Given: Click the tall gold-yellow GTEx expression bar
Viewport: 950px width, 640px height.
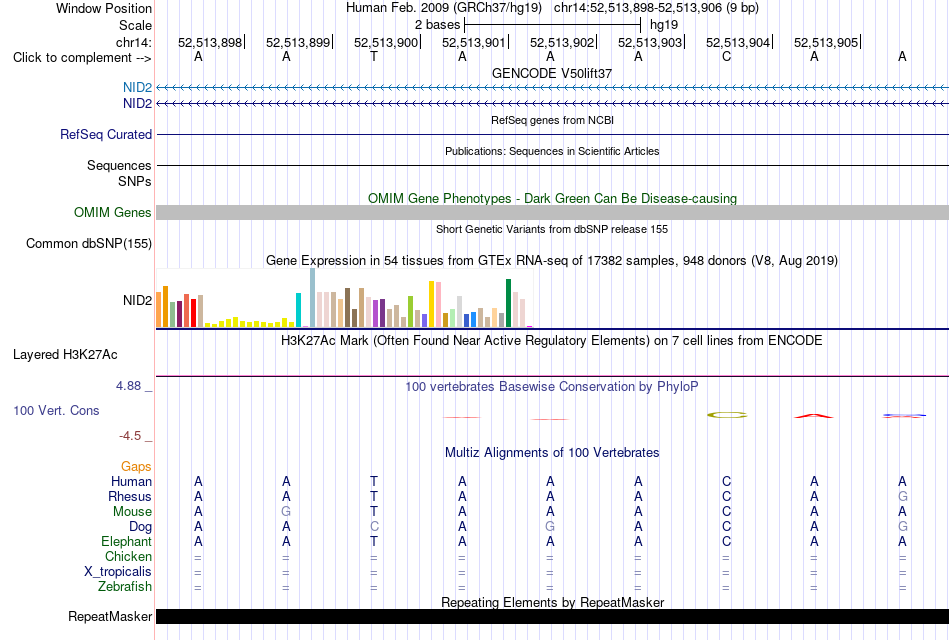Looking at the screenshot, I should 431,304.
